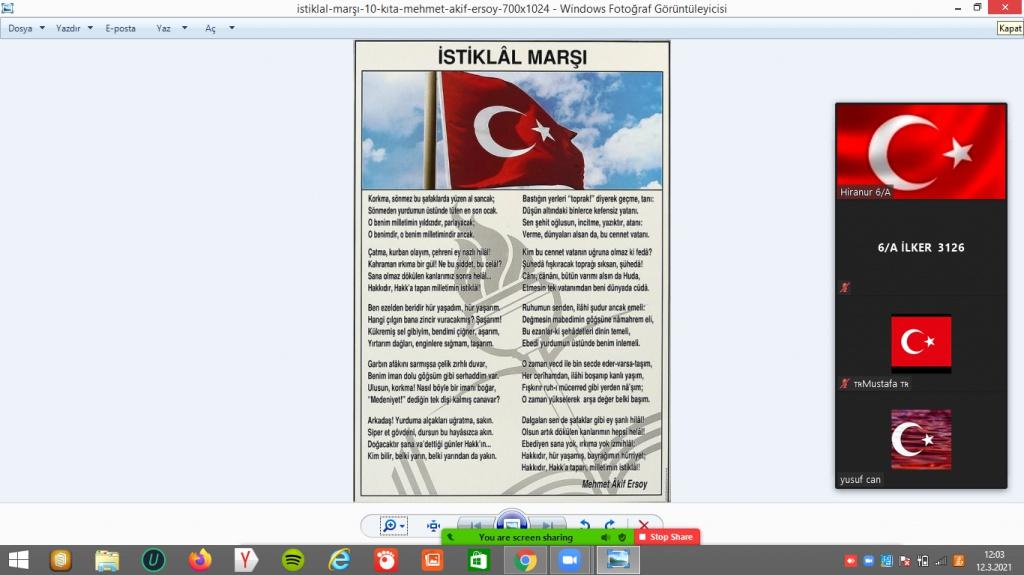
Task: Rotate the image clockwise
Action: coord(609,525)
